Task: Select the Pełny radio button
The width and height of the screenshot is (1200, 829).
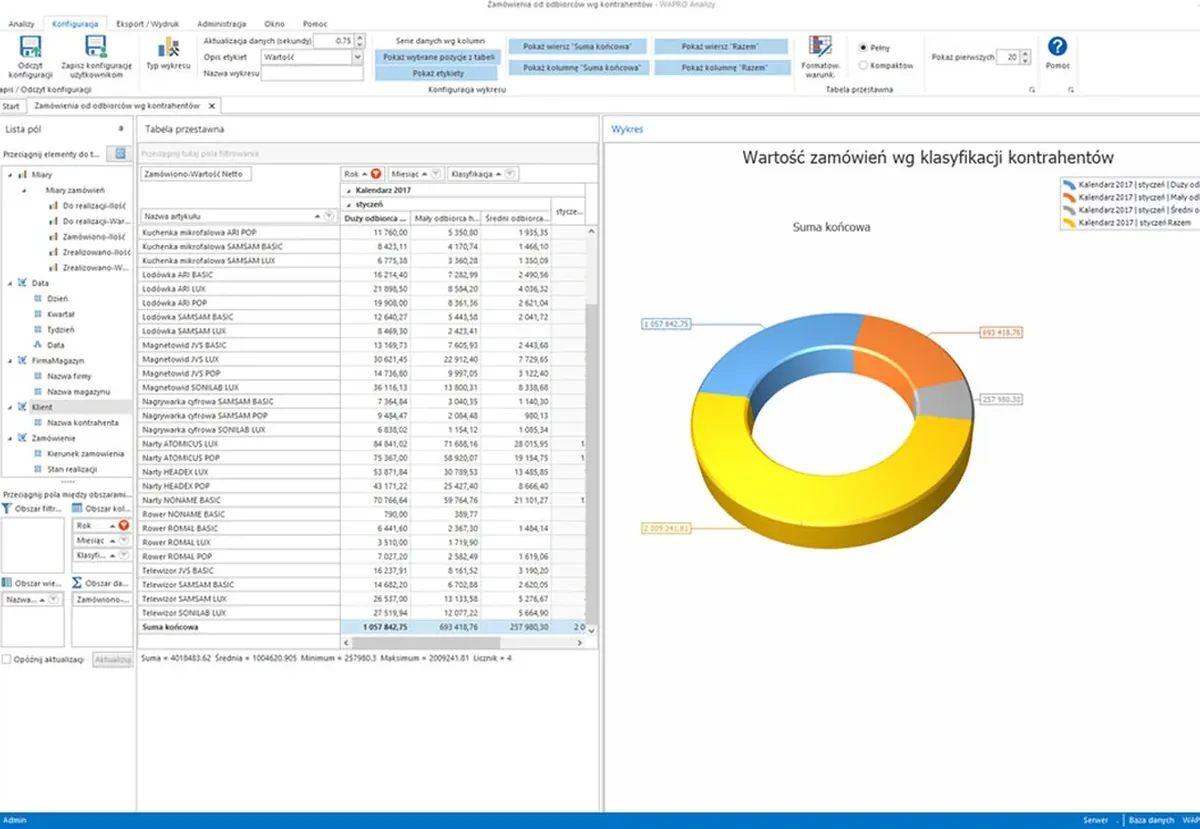Action: (864, 47)
